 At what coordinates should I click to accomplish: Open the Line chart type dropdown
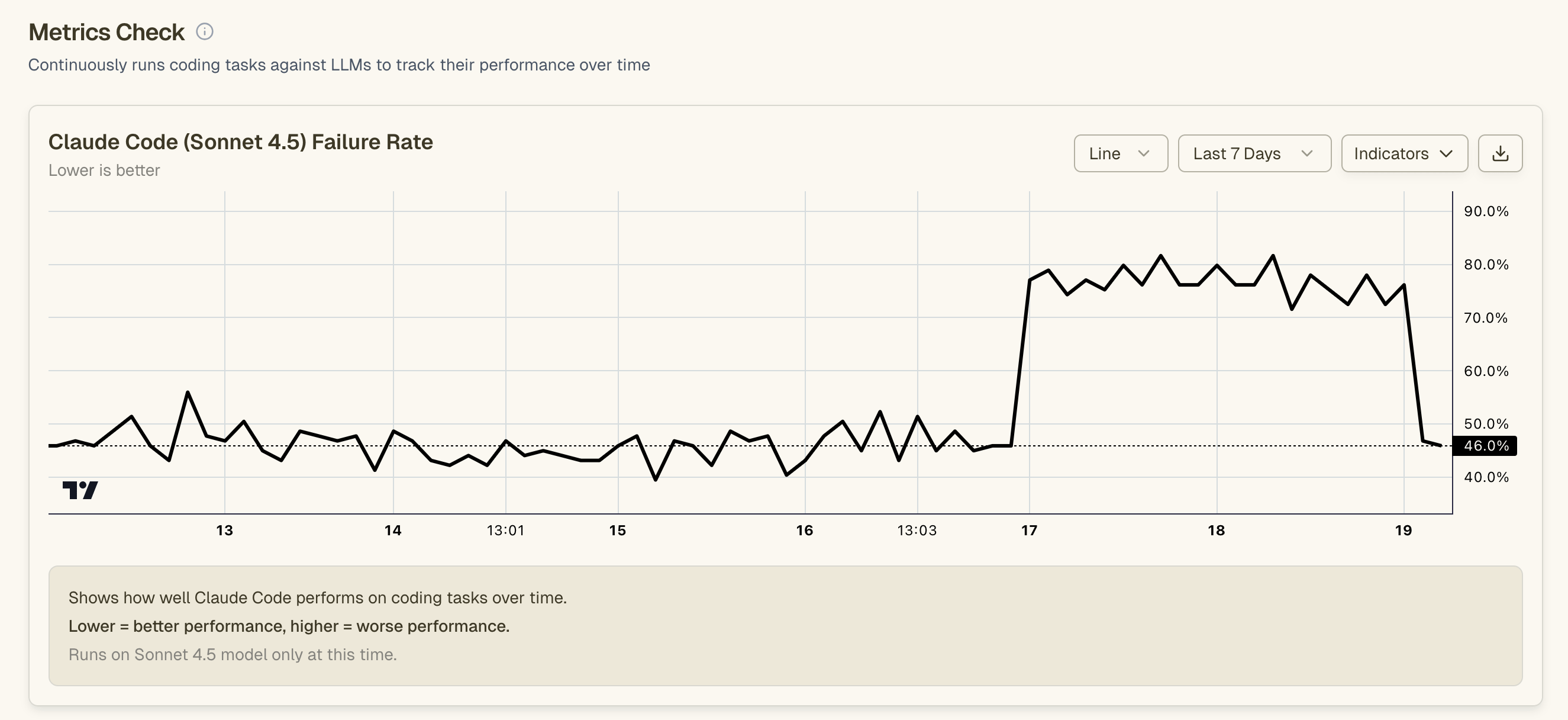1121,153
